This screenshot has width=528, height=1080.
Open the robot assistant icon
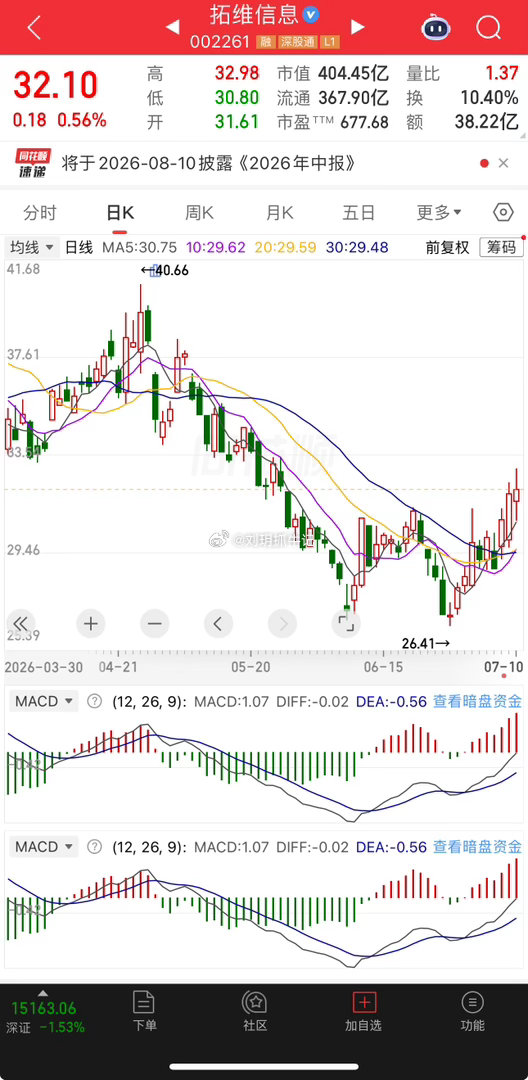pos(436,28)
